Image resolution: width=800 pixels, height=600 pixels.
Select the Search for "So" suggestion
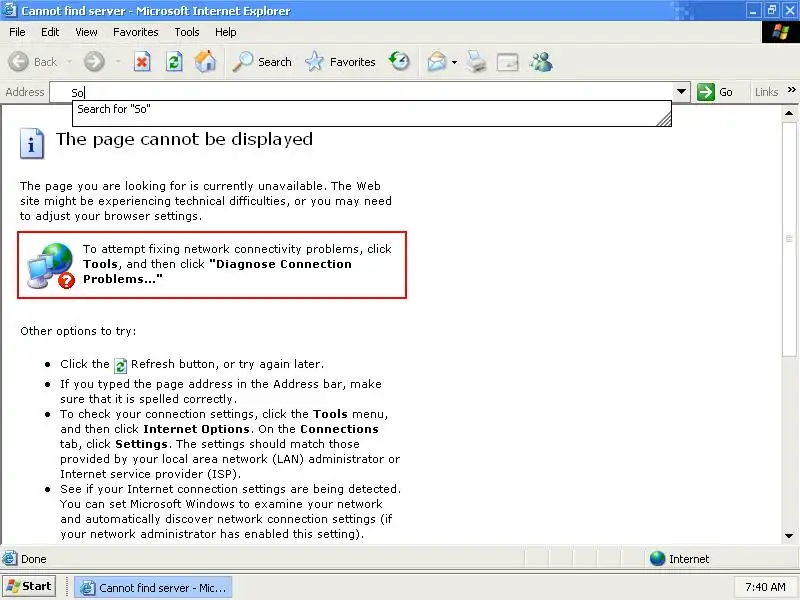coord(114,109)
